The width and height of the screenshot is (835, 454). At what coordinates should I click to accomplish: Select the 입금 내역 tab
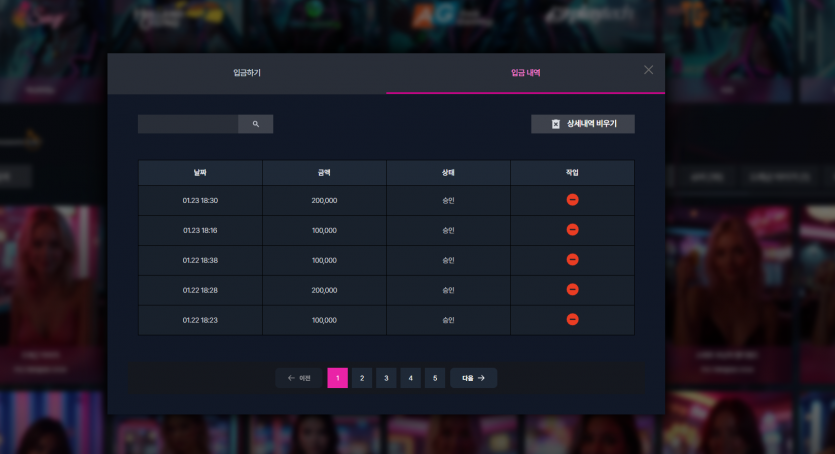click(x=526, y=73)
